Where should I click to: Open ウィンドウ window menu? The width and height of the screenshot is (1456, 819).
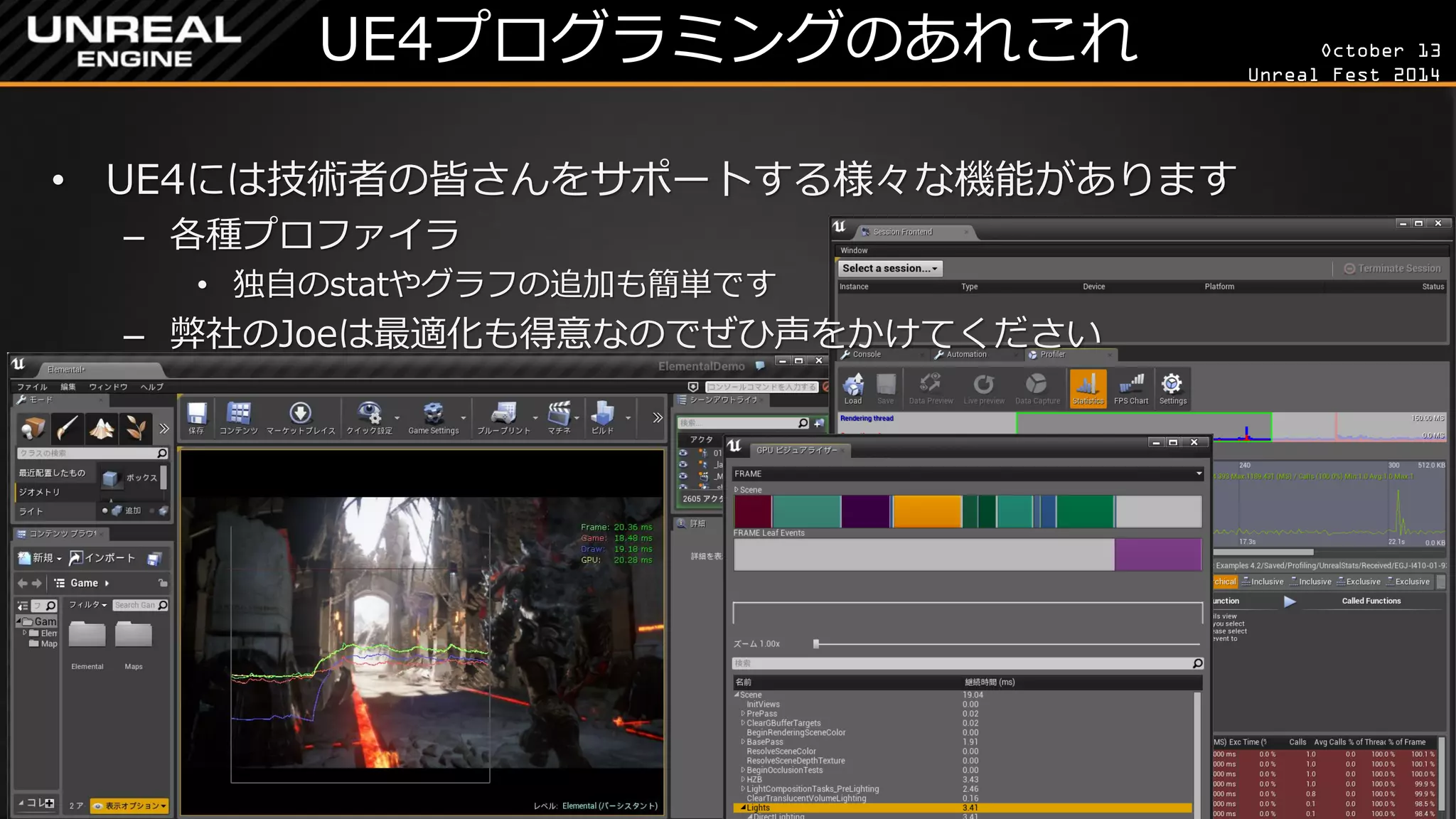click(108, 387)
